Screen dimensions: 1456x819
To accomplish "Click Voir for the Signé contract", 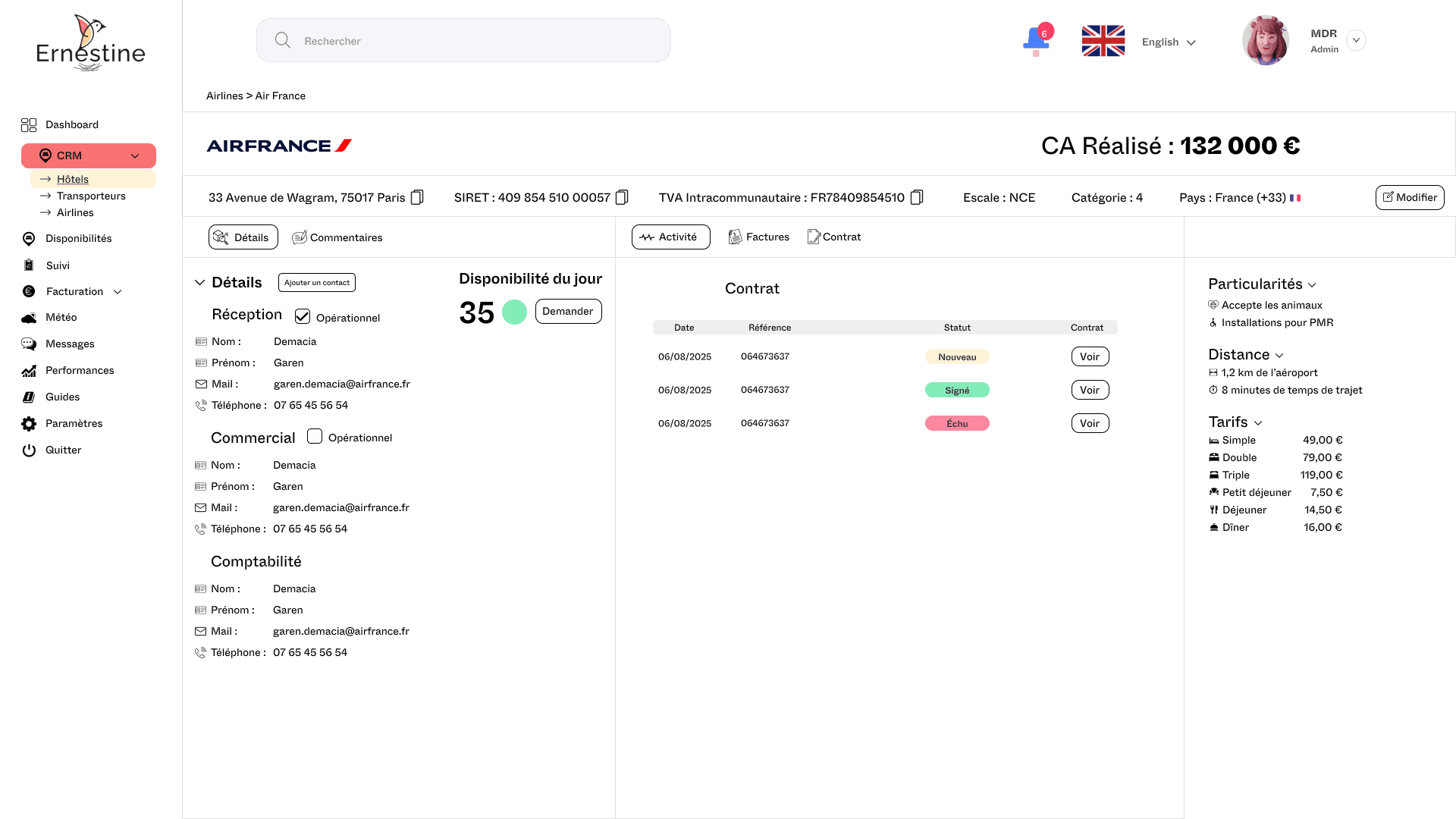I will 1090,390.
